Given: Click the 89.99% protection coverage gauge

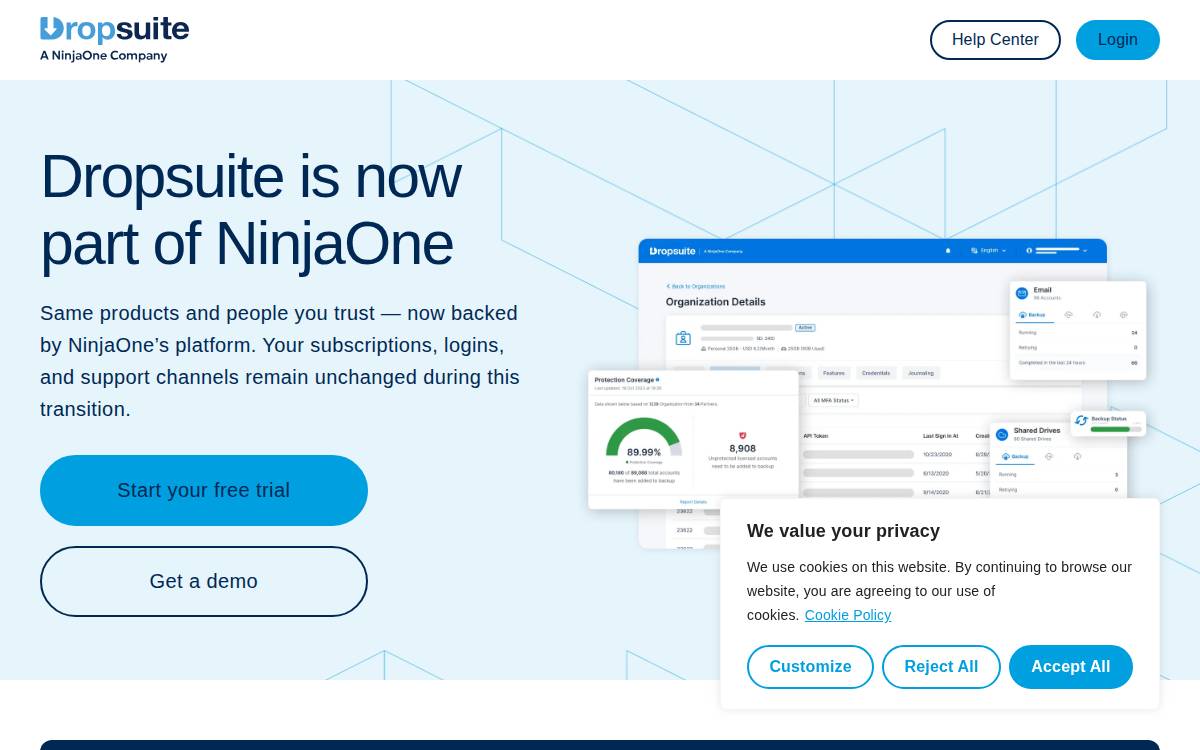Looking at the screenshot, I should point(644,438).
